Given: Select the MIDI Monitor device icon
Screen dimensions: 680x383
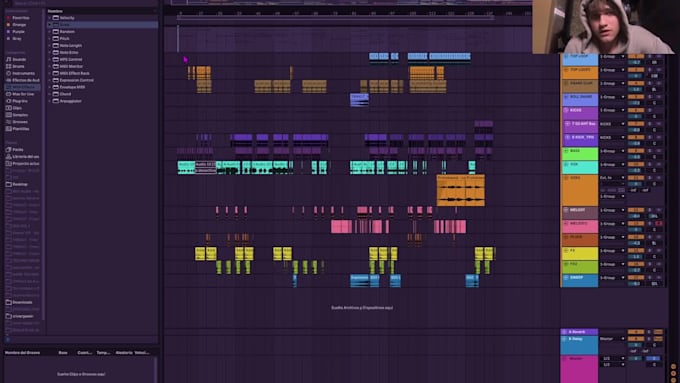Looking at the screenshot, I should pos(56,66).
